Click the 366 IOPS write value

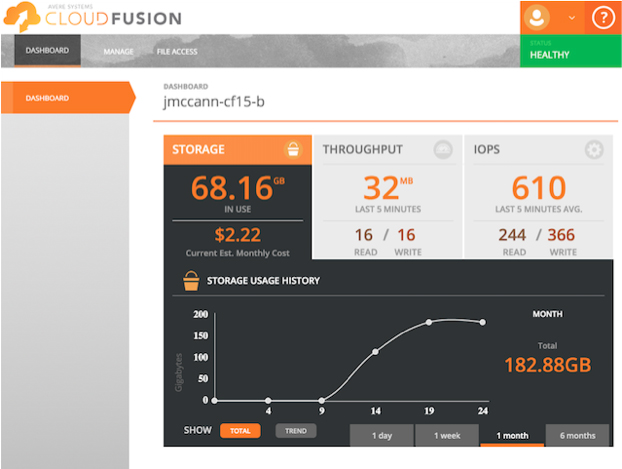(561, 235)
